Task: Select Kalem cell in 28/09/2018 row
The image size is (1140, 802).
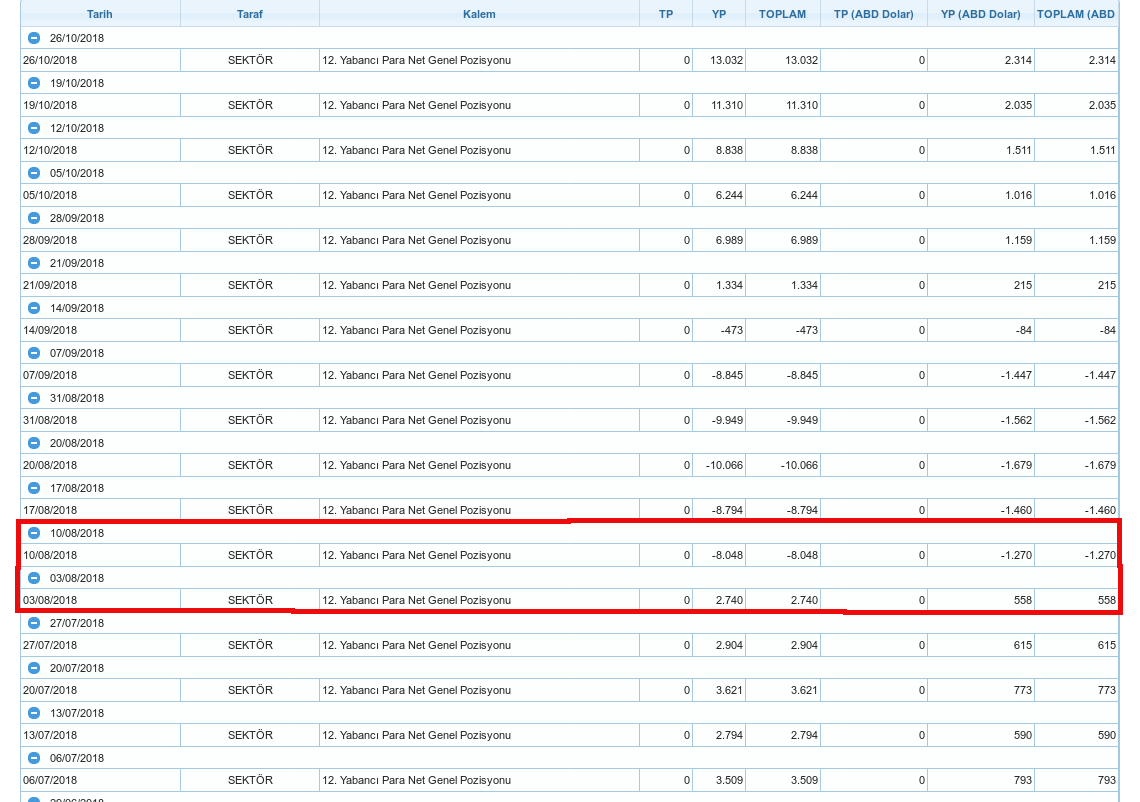Action: [479, 241]
